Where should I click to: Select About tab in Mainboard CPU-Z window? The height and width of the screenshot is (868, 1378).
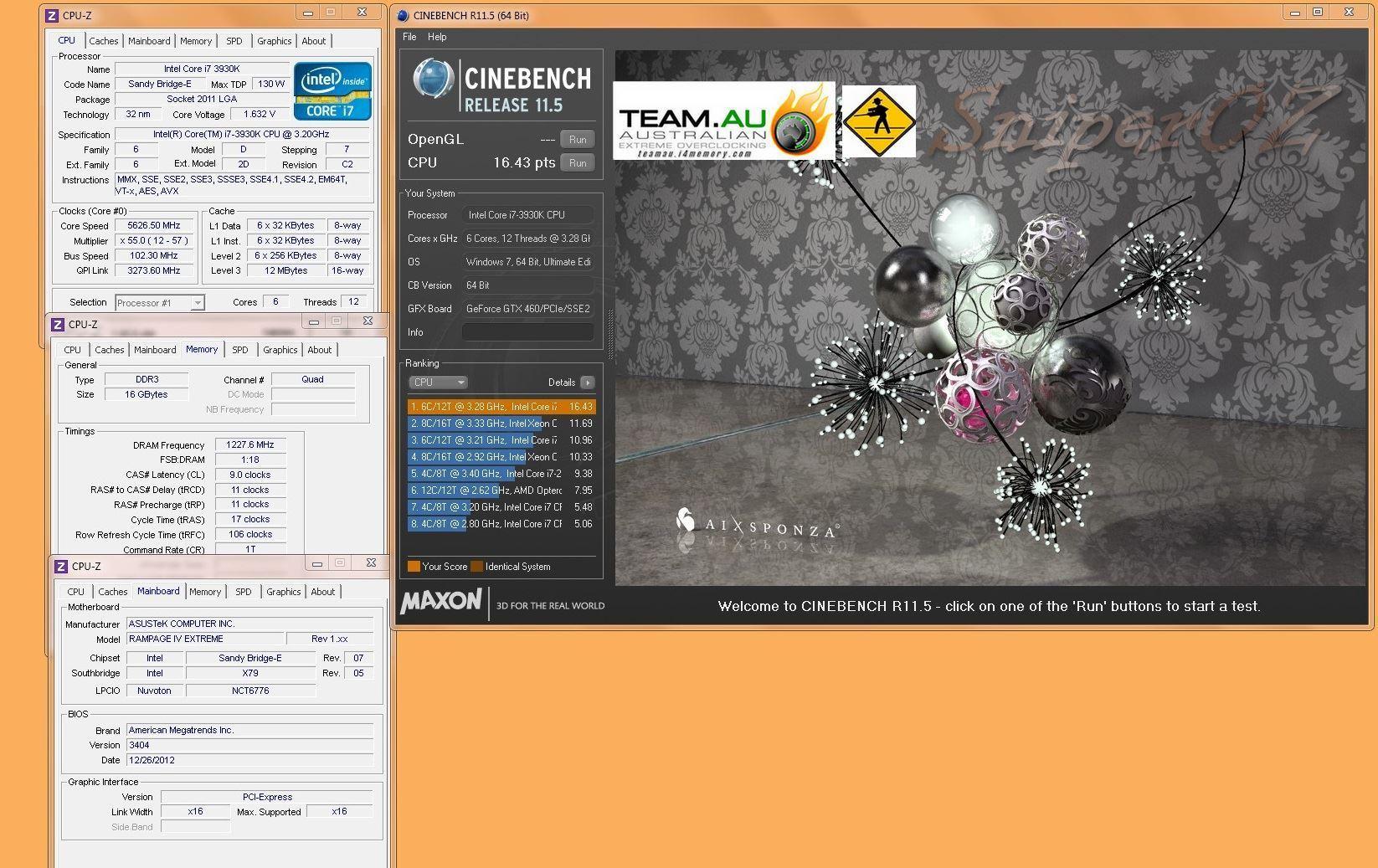click(323, 592)
